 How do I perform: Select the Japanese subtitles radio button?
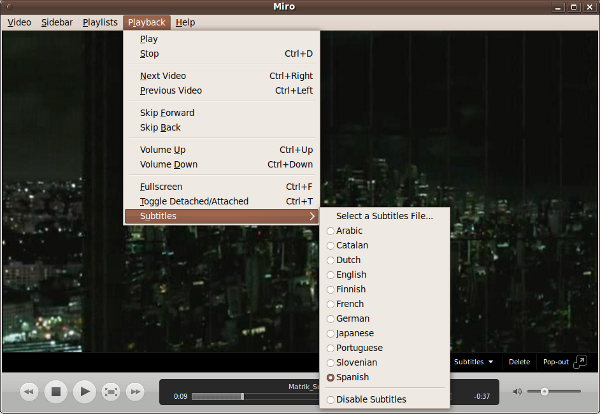(331, 333)
